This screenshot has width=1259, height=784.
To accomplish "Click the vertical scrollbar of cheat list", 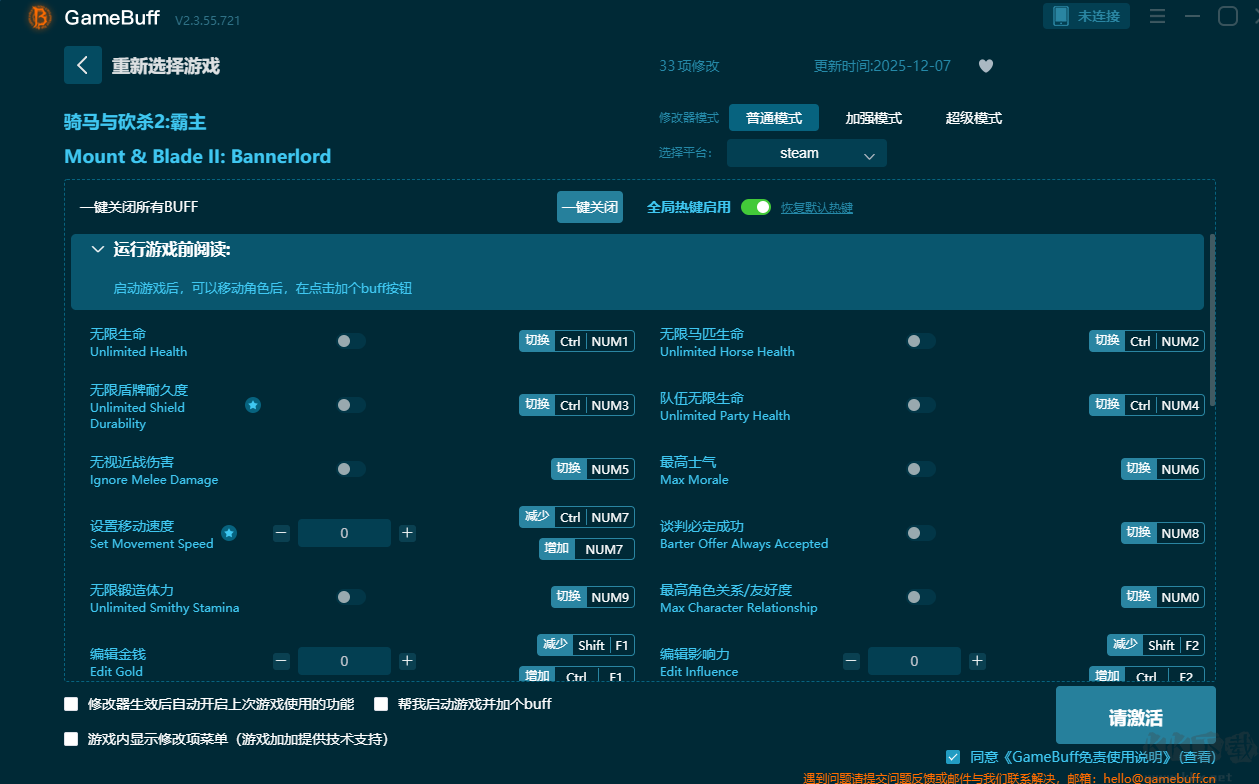I will (x=1212, y=320).
